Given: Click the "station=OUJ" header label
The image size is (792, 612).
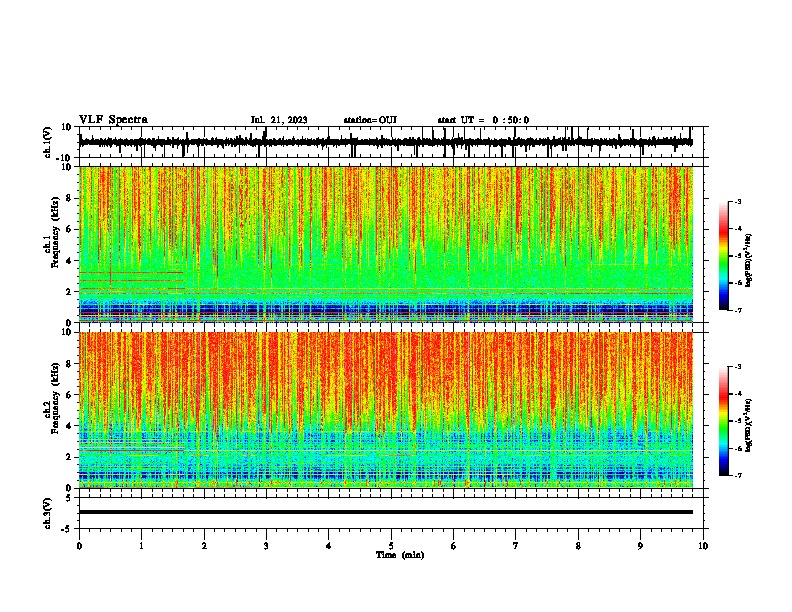Looking at the screenshot, I should point(370,120).
